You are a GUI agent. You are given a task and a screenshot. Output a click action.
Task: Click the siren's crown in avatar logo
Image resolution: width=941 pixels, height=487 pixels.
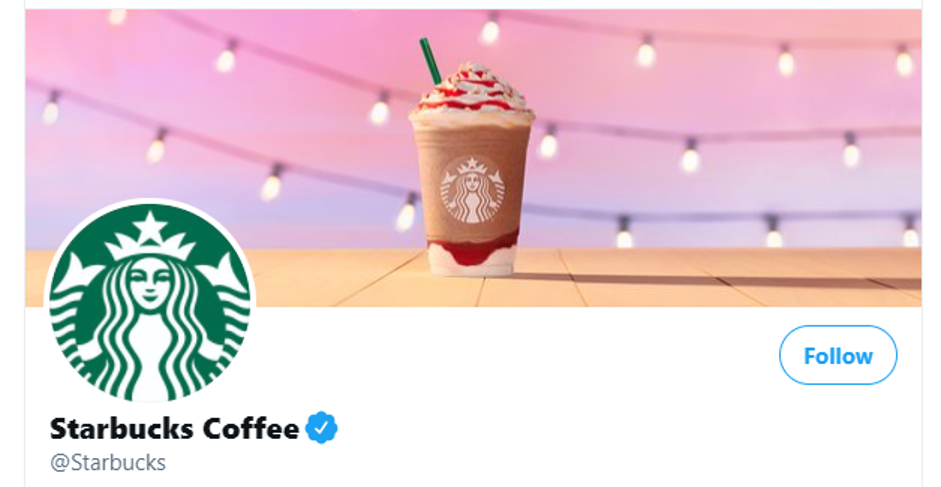150,238
